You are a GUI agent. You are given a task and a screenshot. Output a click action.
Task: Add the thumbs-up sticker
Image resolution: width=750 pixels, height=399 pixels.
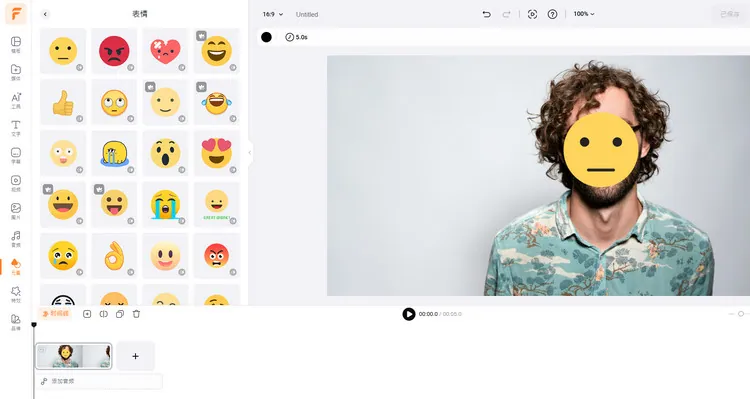point(63,102)
